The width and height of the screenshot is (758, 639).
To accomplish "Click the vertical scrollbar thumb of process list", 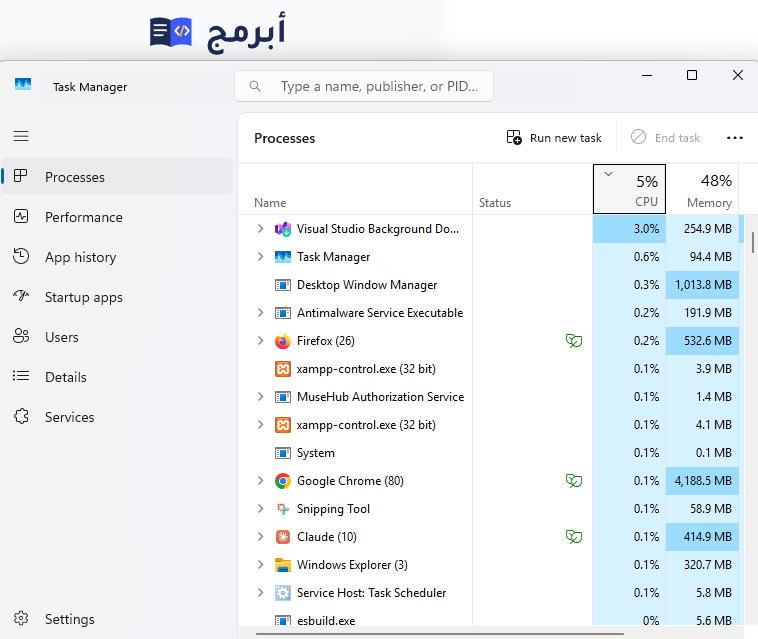I will click(x=753, y=242).
